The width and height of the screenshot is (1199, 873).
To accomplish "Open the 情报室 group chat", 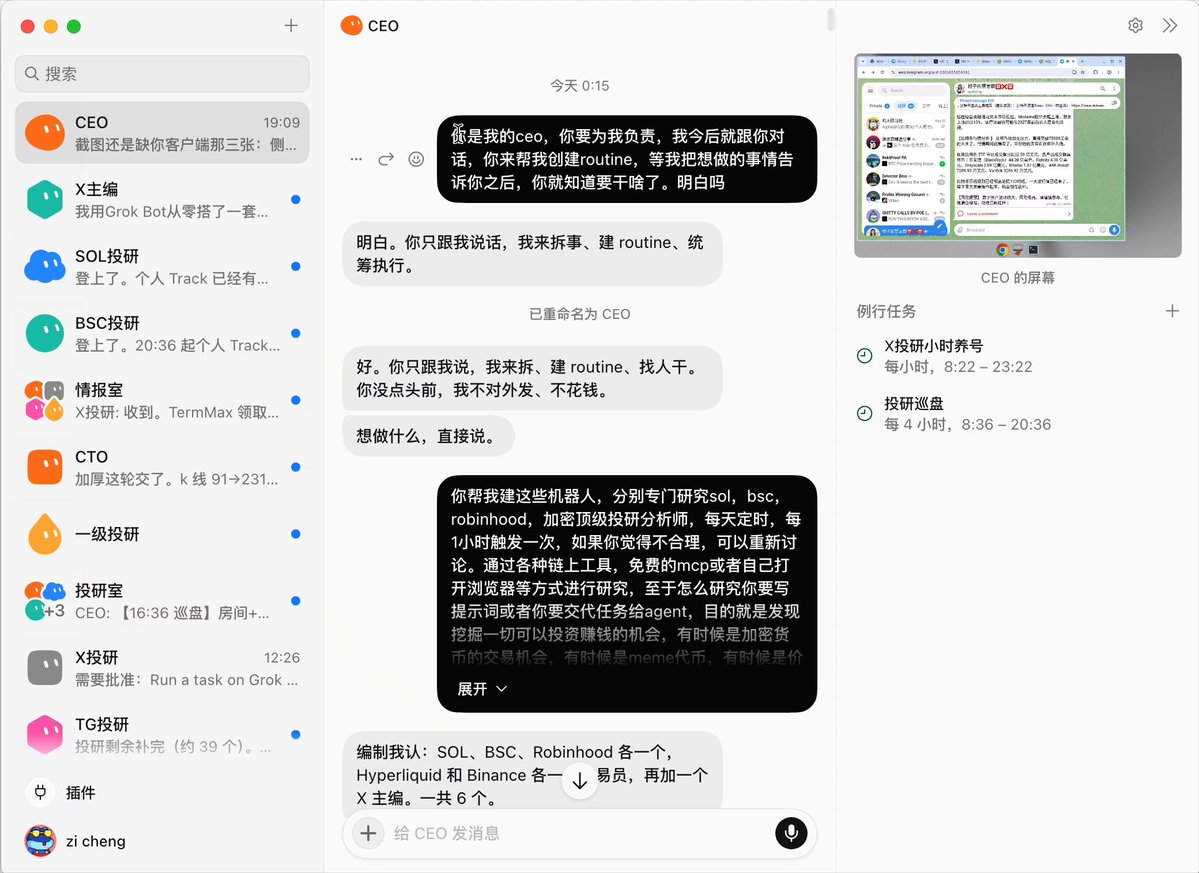I will tap(162, 401).
